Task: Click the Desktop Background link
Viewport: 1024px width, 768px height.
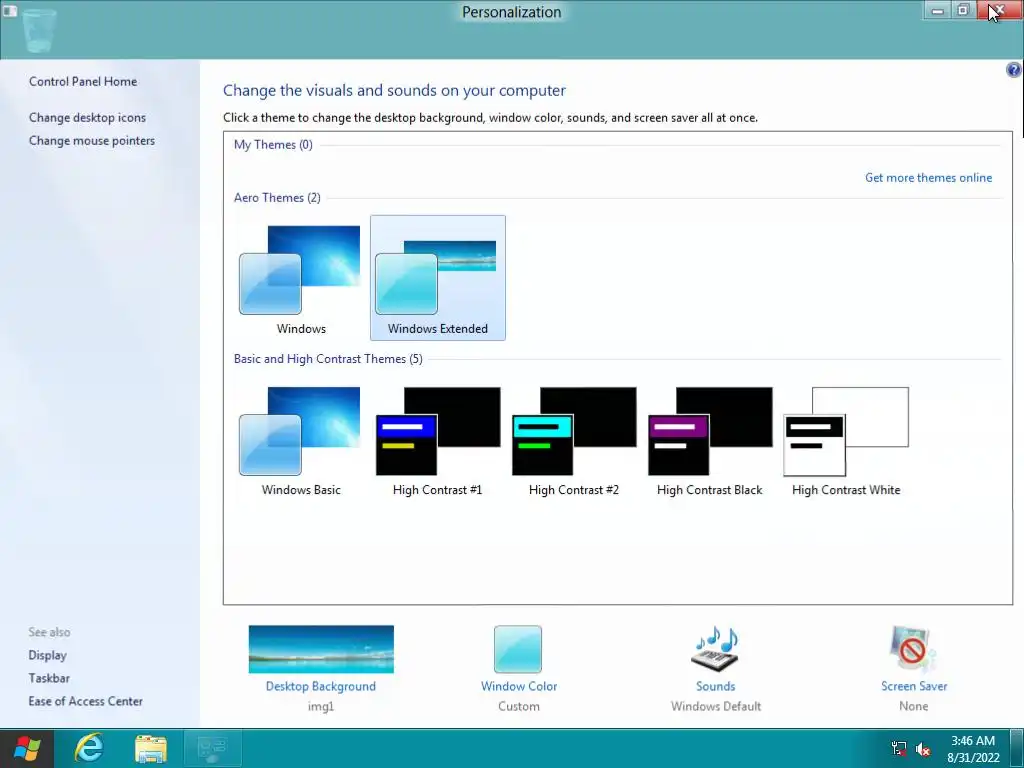Action: (x=321, y=686)
